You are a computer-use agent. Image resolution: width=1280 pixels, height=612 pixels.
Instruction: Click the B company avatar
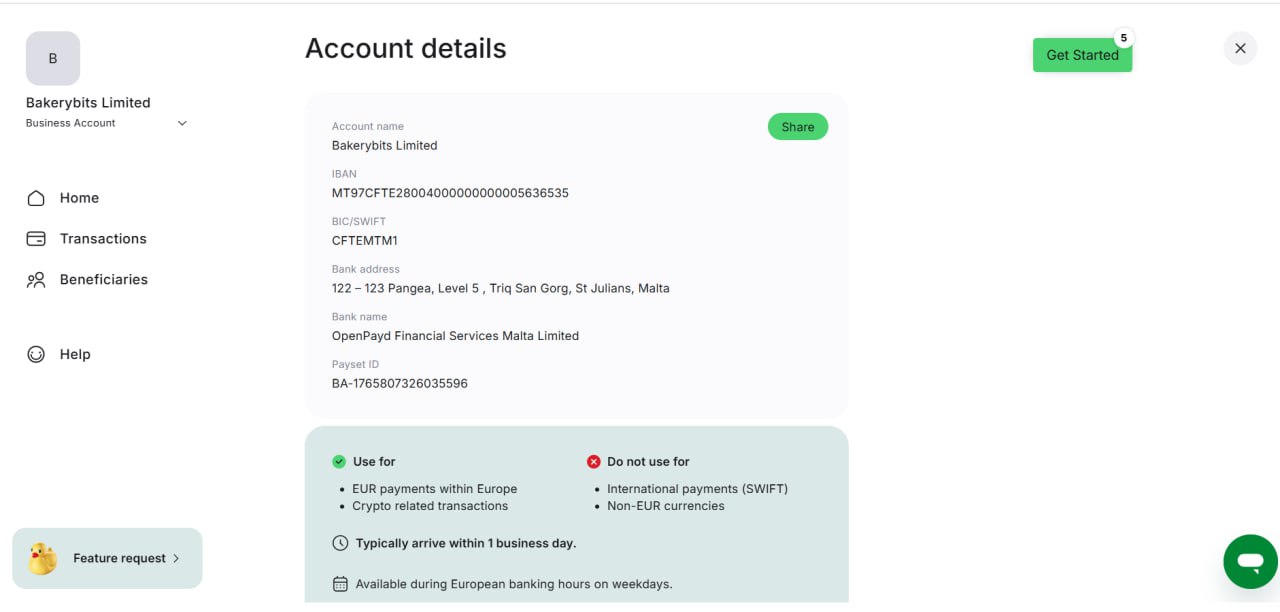point(53,58)
